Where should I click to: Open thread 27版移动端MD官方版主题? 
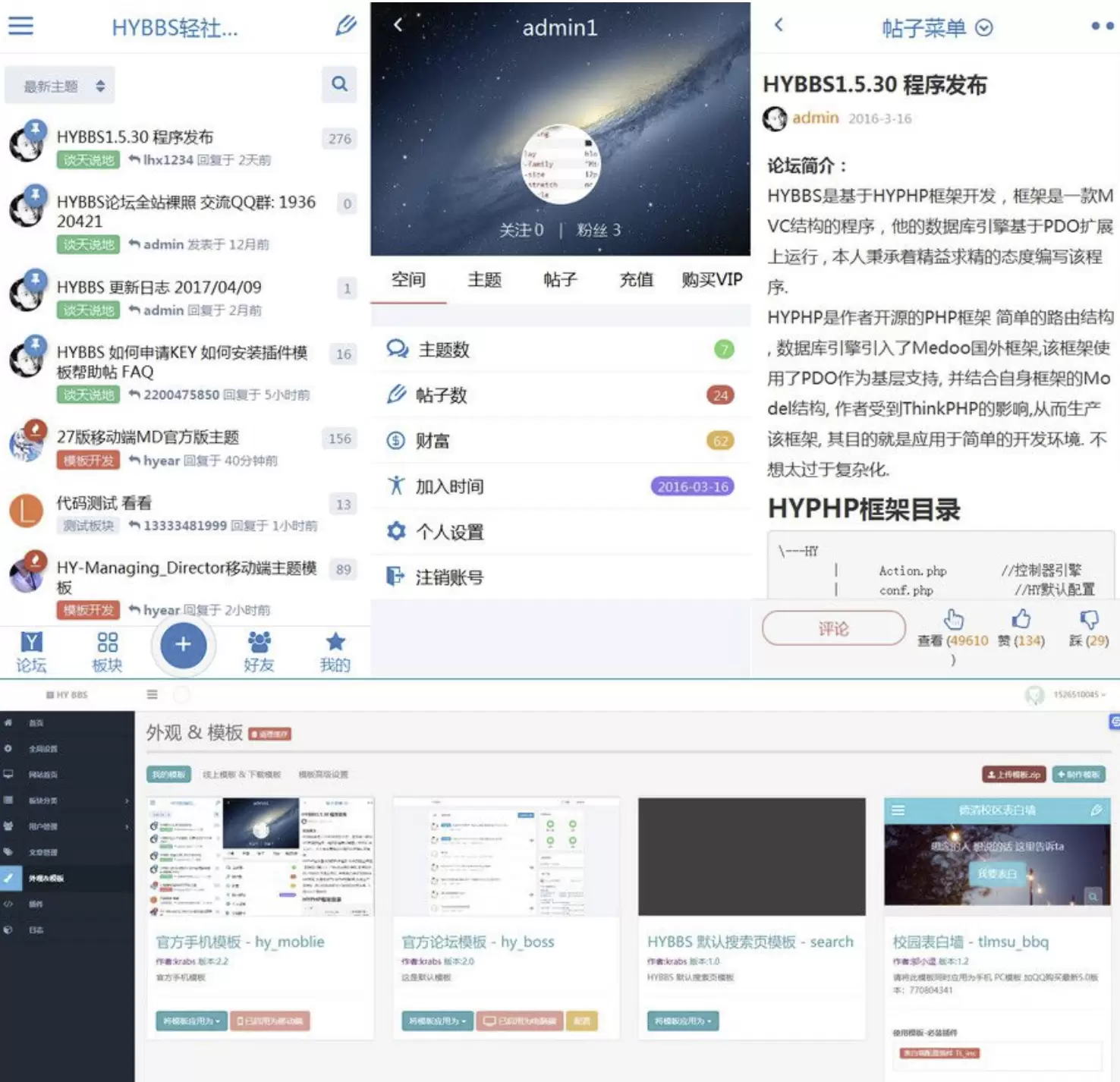(x=148, y=437)
